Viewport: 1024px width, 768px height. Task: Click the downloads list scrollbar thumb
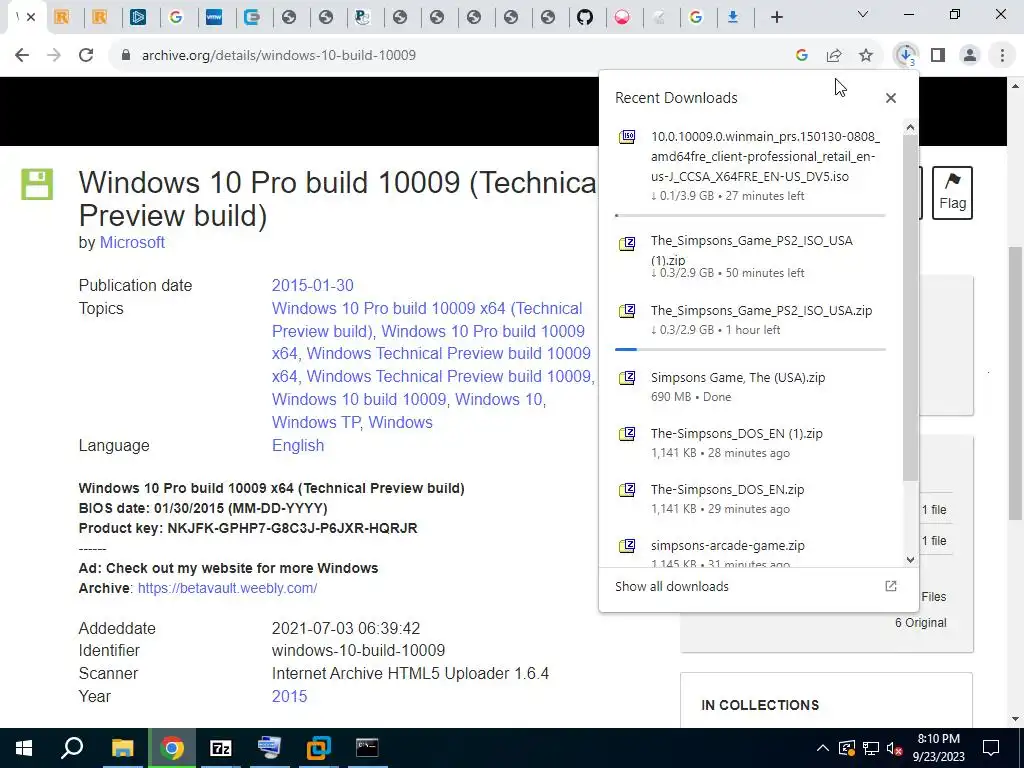coord(910,307)
